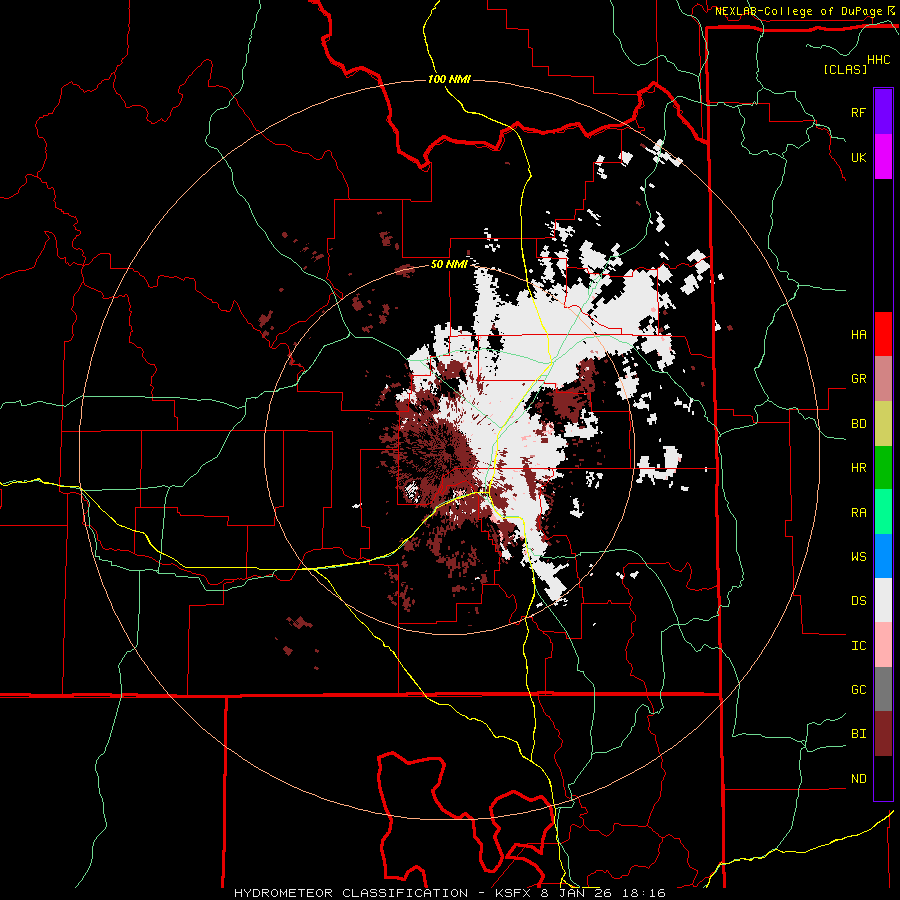Click the RF legend label
900x900 pixels.
click(x=858, y=112)
